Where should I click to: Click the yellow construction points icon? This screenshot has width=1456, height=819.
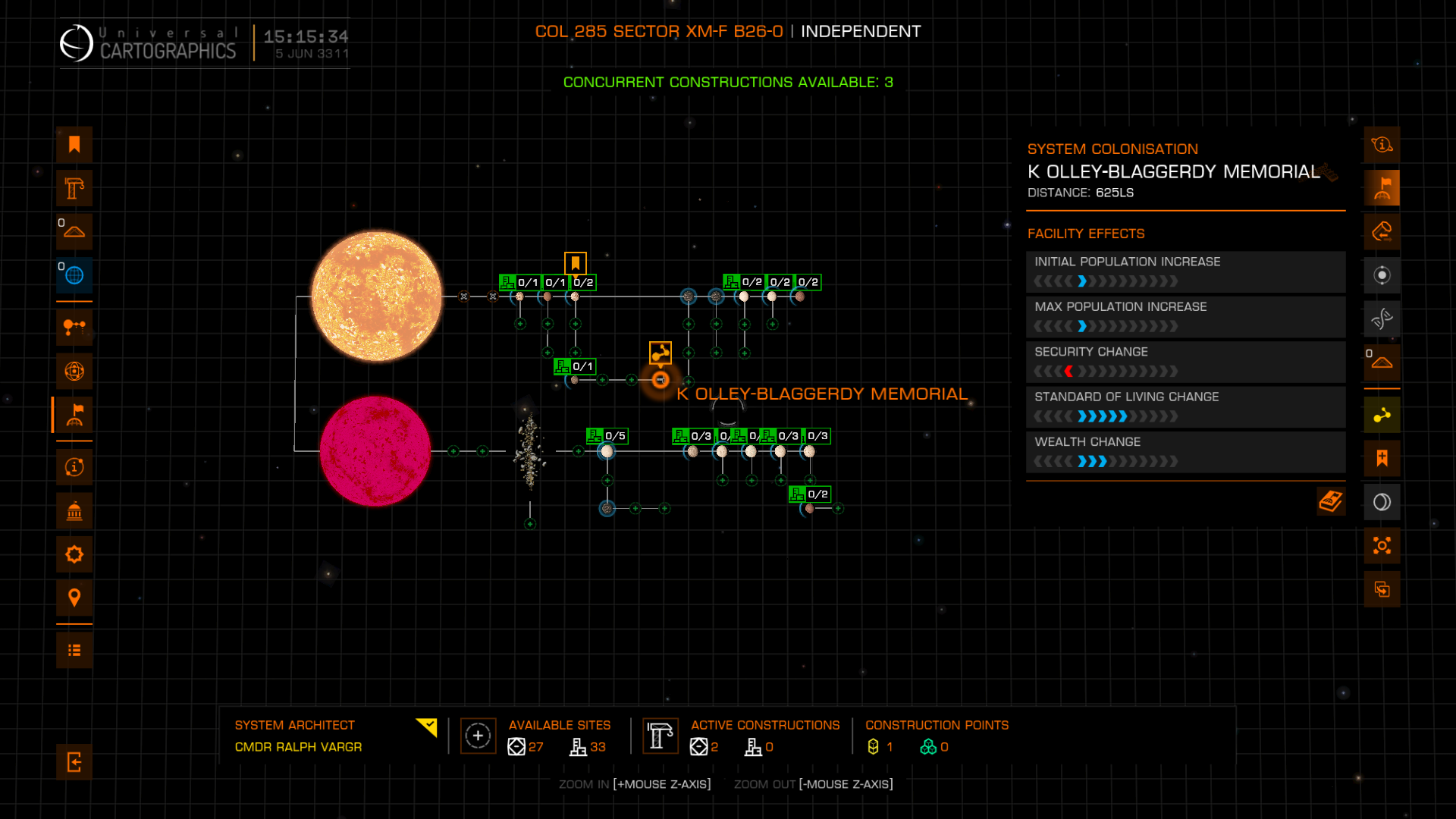(873, 747)
